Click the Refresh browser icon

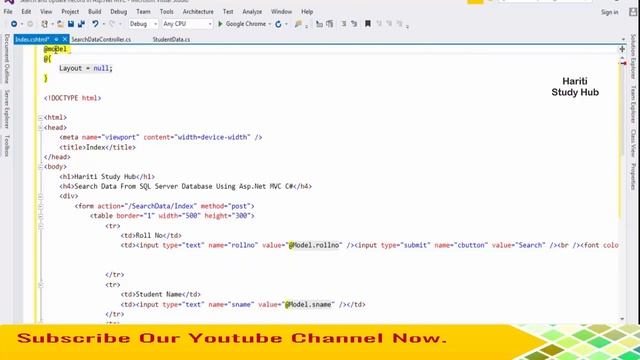click(278, 24)
